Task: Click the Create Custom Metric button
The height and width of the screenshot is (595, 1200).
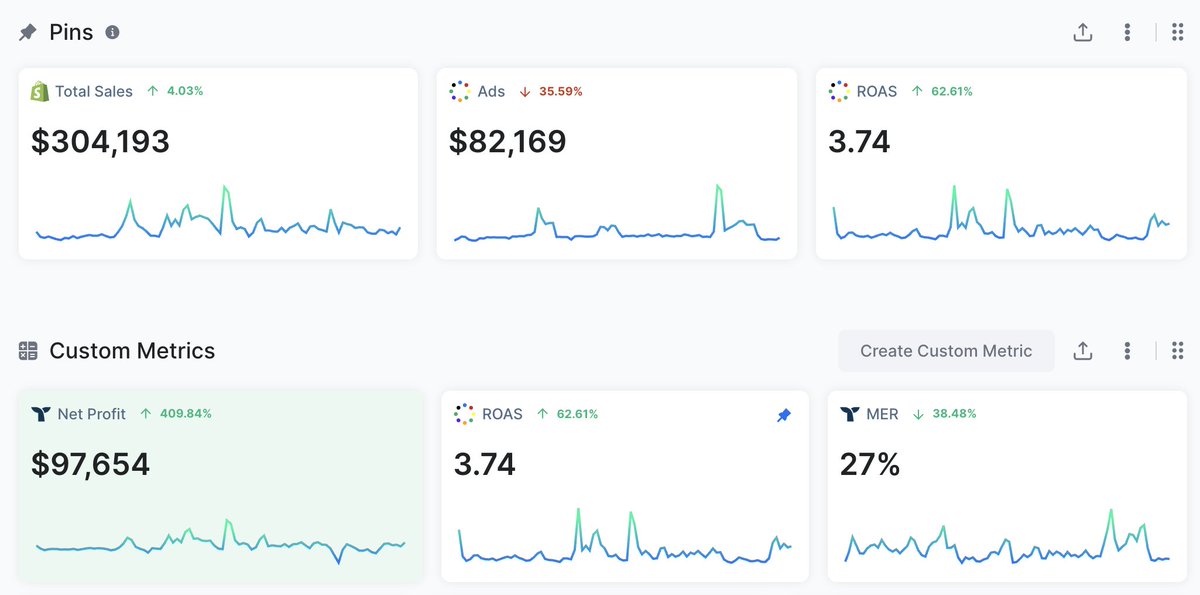Action: click(946, 350)
